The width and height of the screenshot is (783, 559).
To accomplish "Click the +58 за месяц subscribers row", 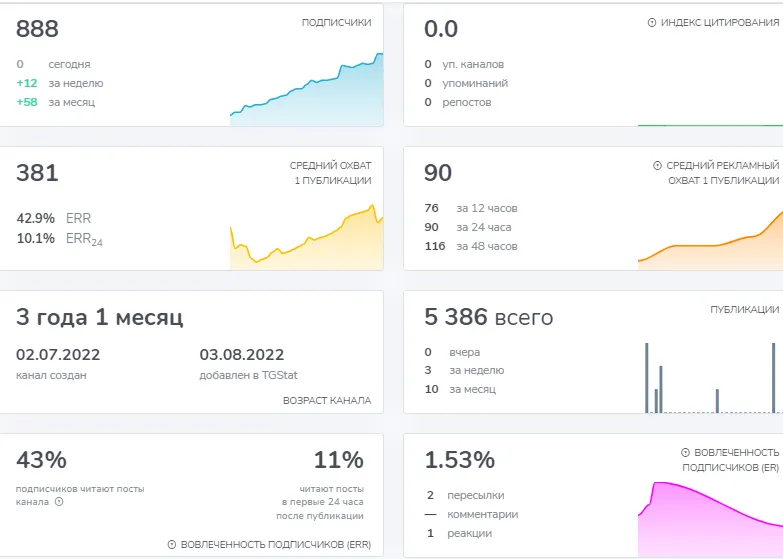I will click(x=55, y=102).
